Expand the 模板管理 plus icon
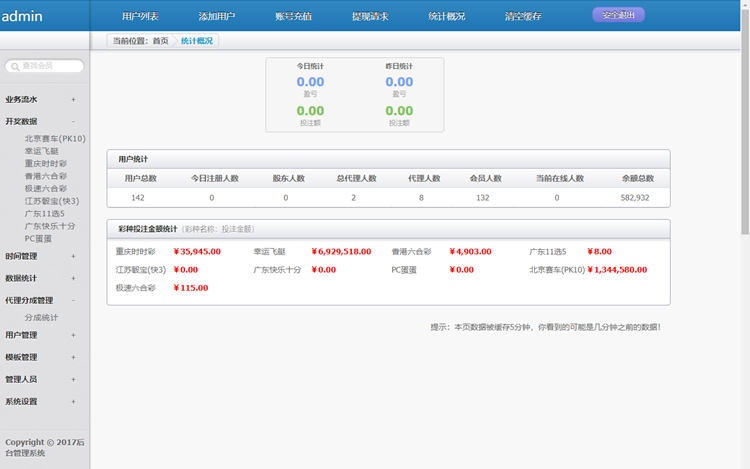Screen dimensions: 750x469 (73, 357)
